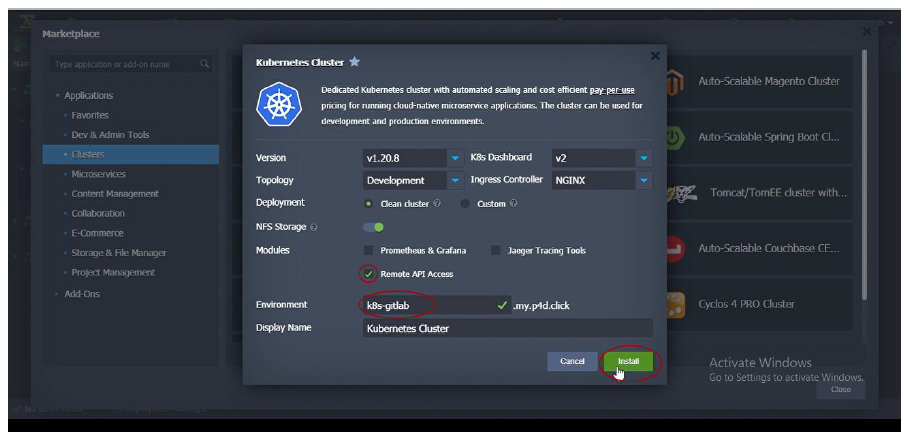Click the Magento cluster logo icon
Viewport: 908px width, 439px height.
(x=675, y=82)
